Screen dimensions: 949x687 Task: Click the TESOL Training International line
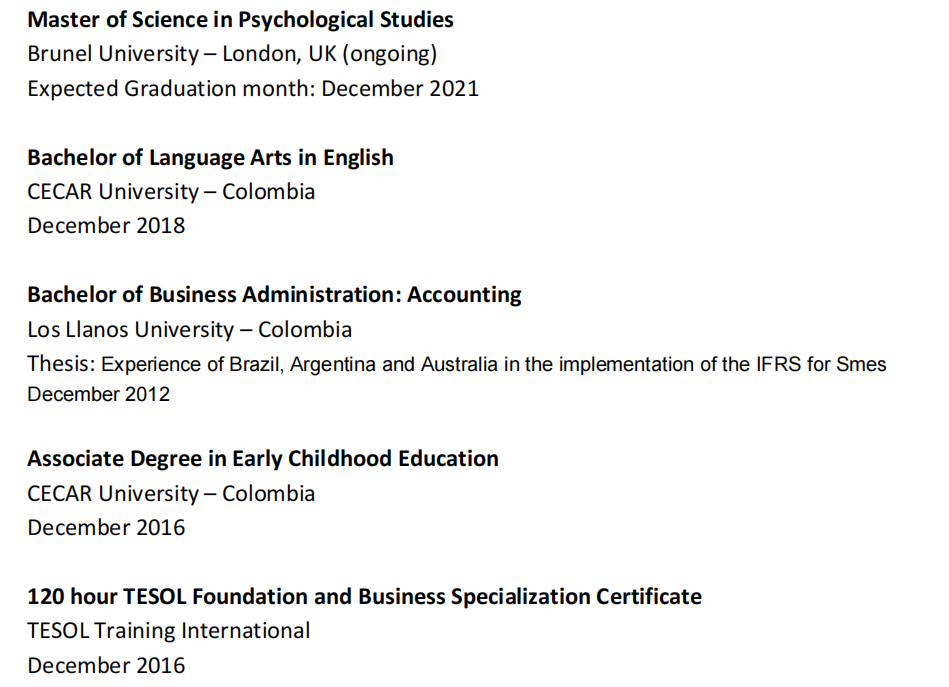click(x=169, y=631)
